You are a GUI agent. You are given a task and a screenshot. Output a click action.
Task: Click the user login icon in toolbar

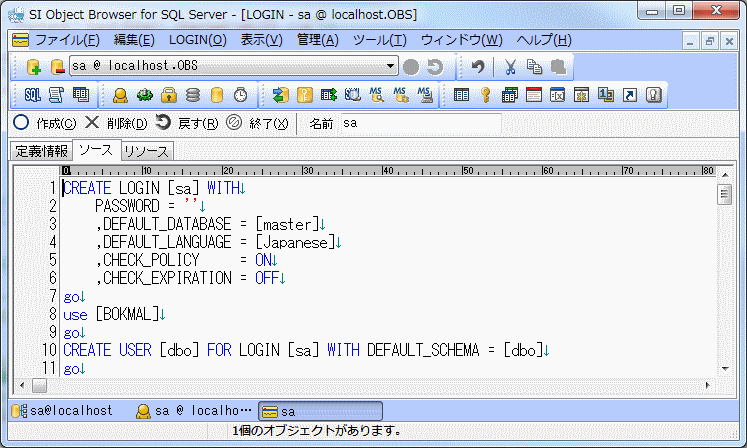click(120, 95)
